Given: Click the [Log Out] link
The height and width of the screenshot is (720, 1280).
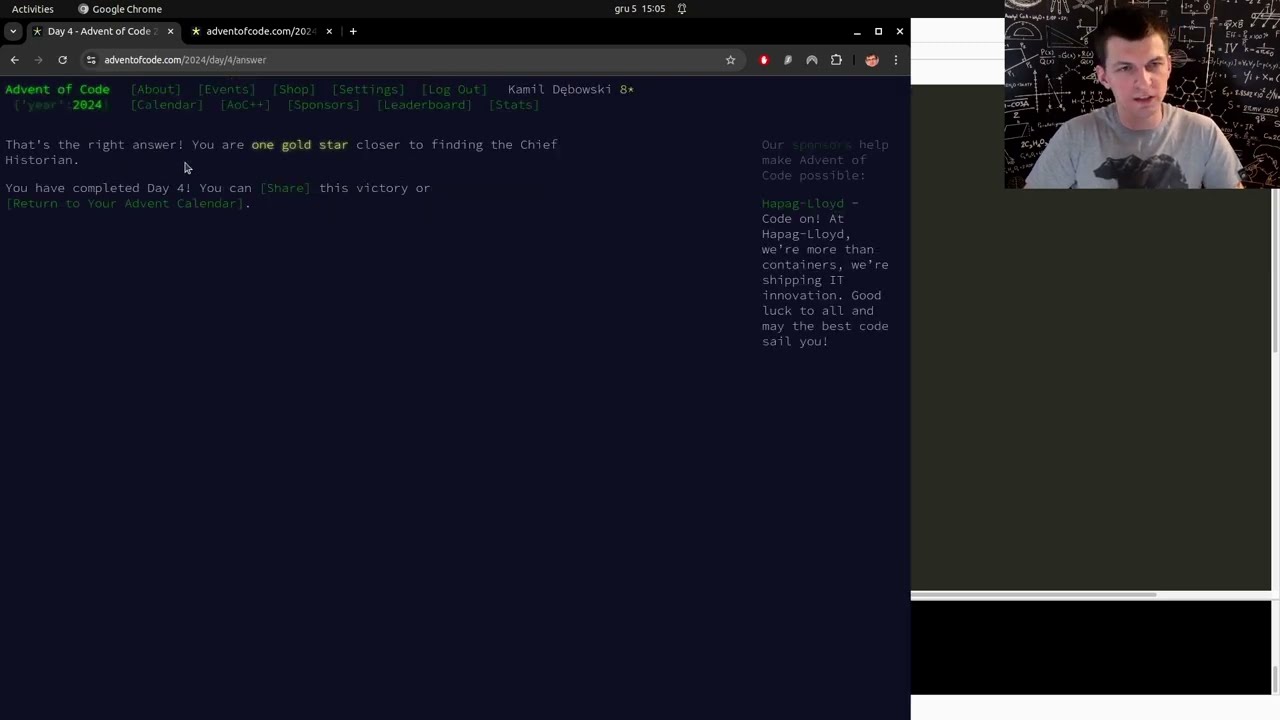Looking at the screenshot, I should click(454, 89).
